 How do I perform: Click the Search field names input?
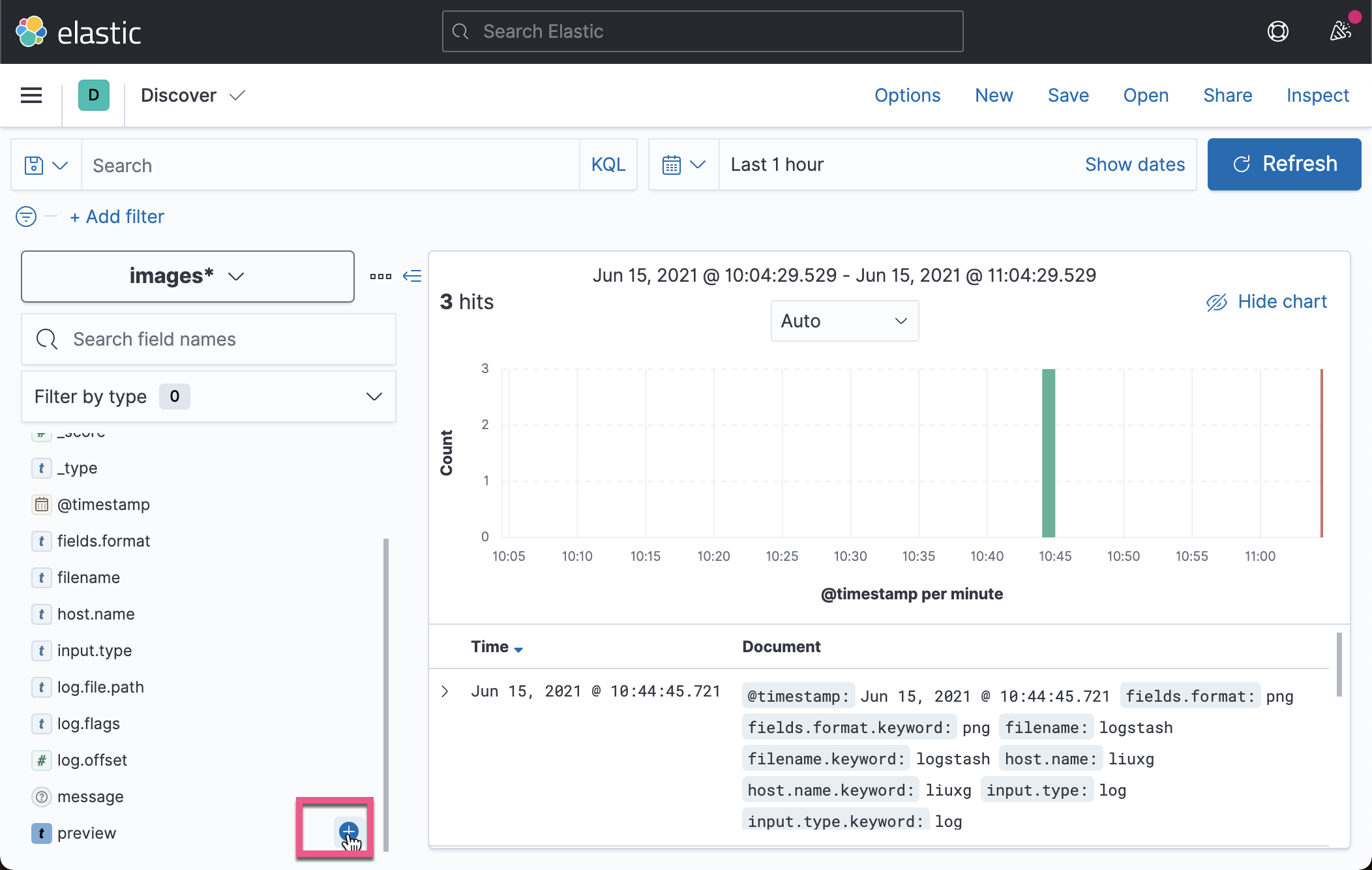point(209,339)
